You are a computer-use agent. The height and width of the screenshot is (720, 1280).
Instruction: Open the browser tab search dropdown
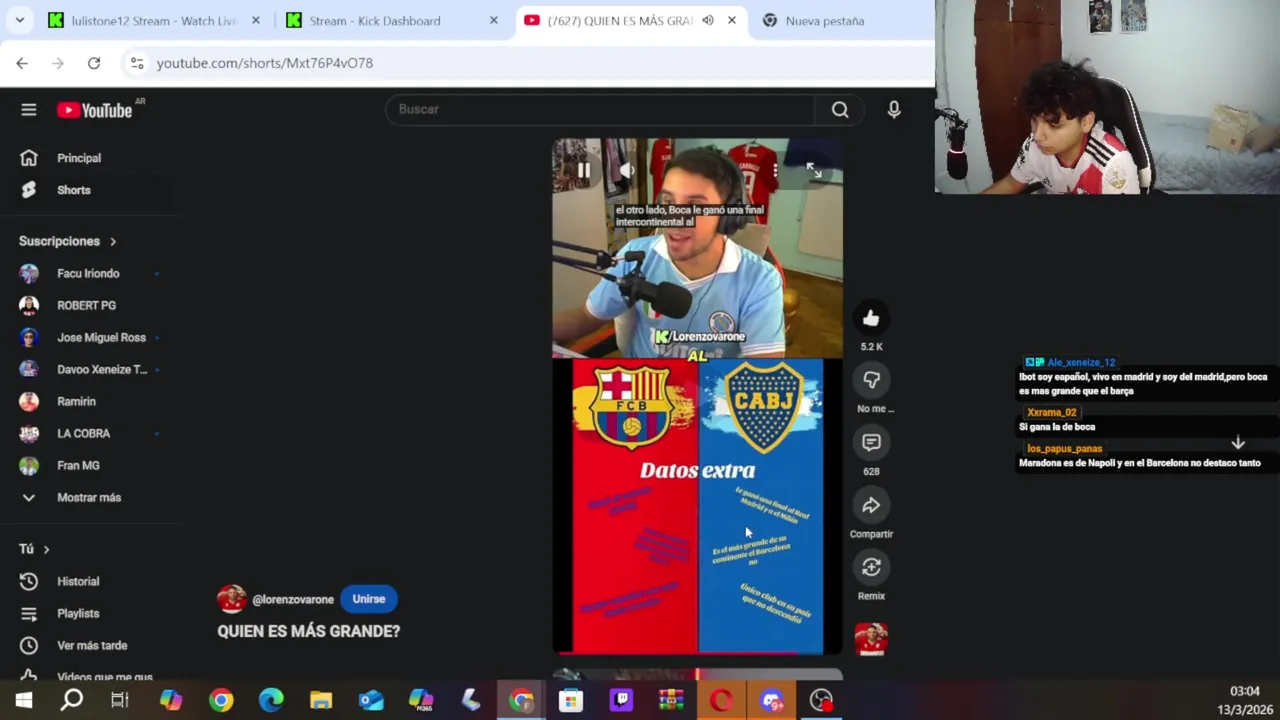[19, 20]
